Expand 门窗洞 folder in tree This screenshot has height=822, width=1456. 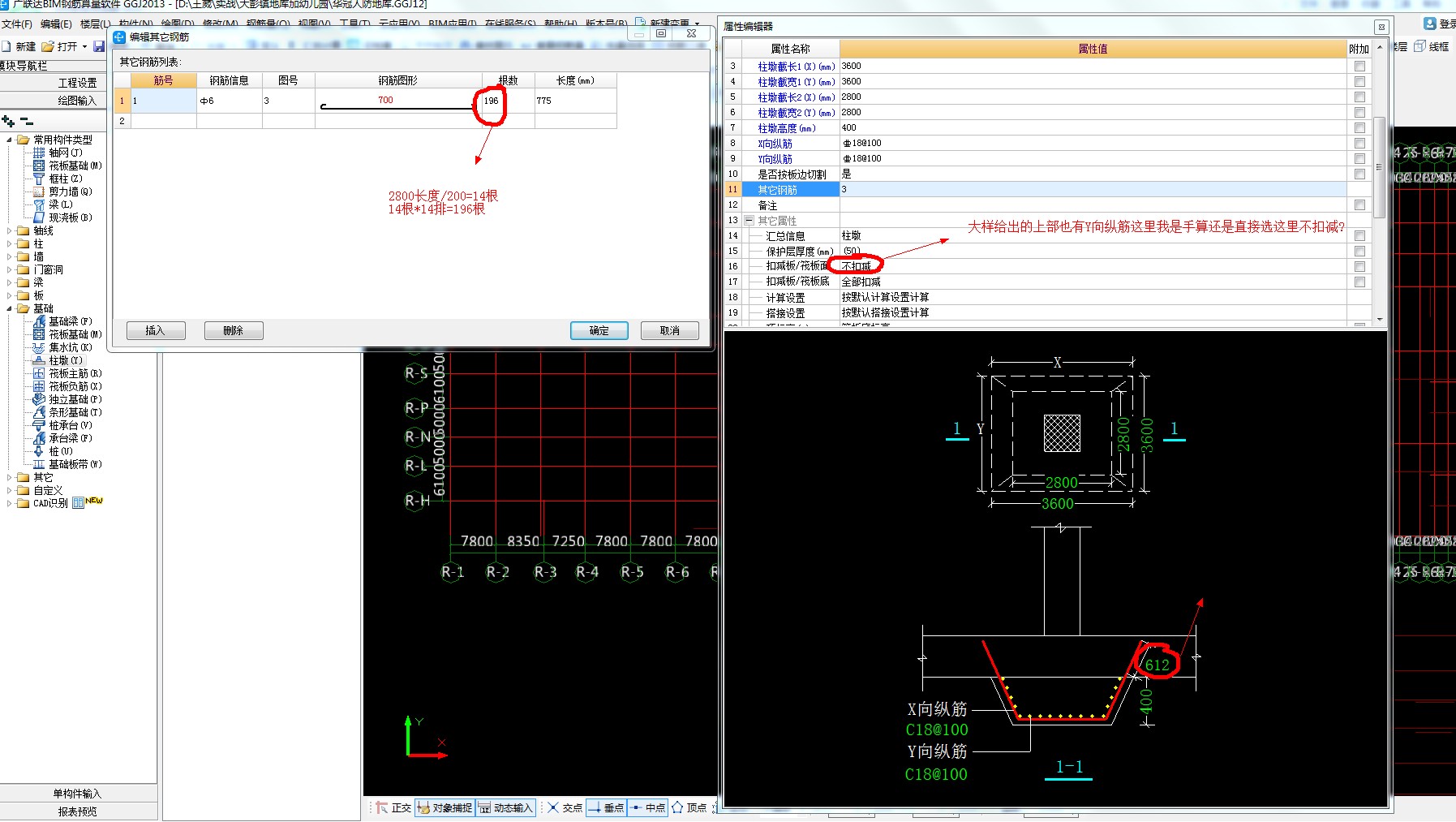[x=9, y=269]
